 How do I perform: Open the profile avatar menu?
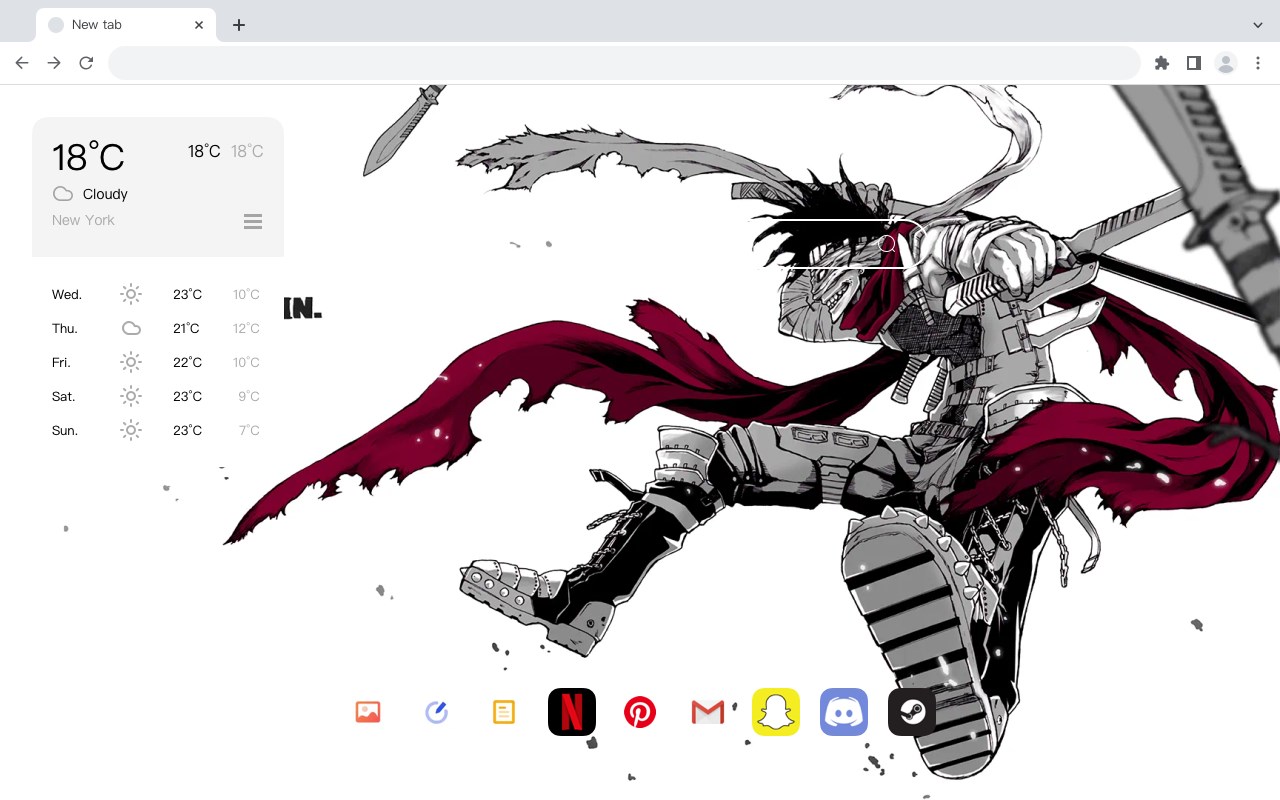[x=1226, y=63]
